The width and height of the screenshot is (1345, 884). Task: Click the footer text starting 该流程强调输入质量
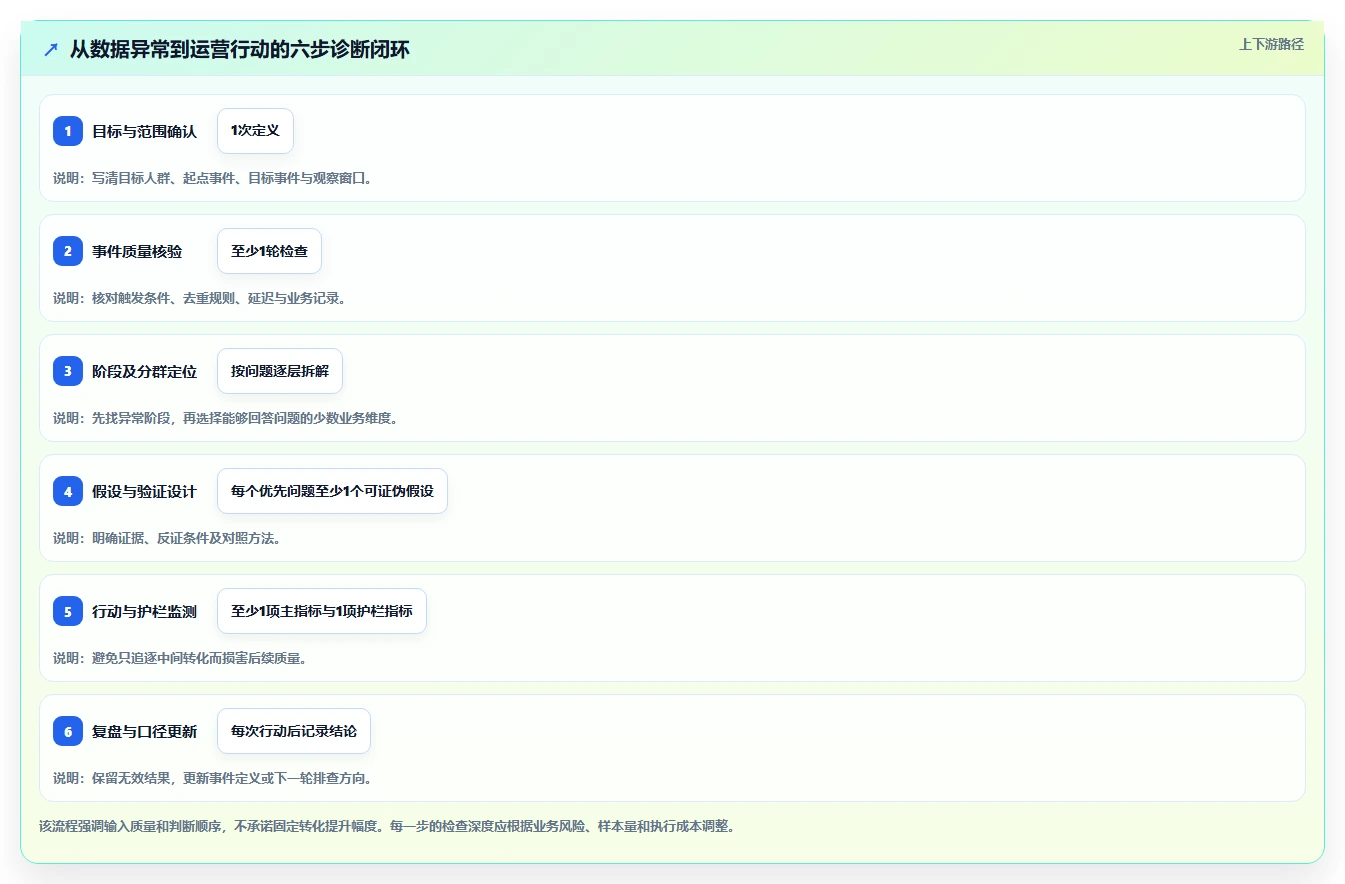387,826
